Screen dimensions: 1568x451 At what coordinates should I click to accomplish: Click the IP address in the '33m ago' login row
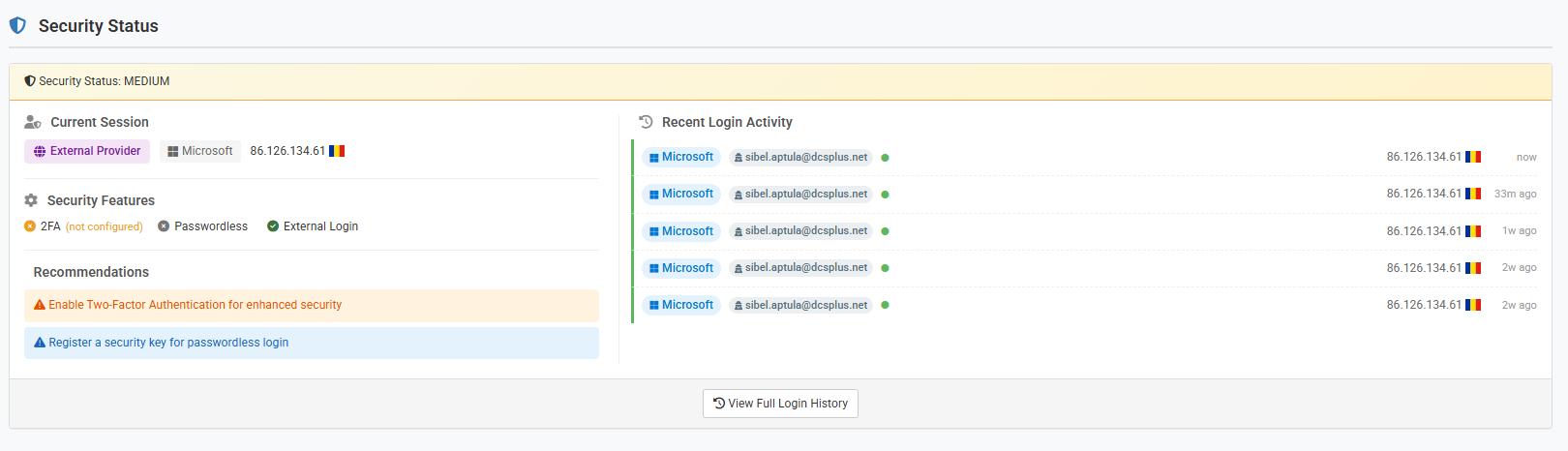pos(1424,194)
